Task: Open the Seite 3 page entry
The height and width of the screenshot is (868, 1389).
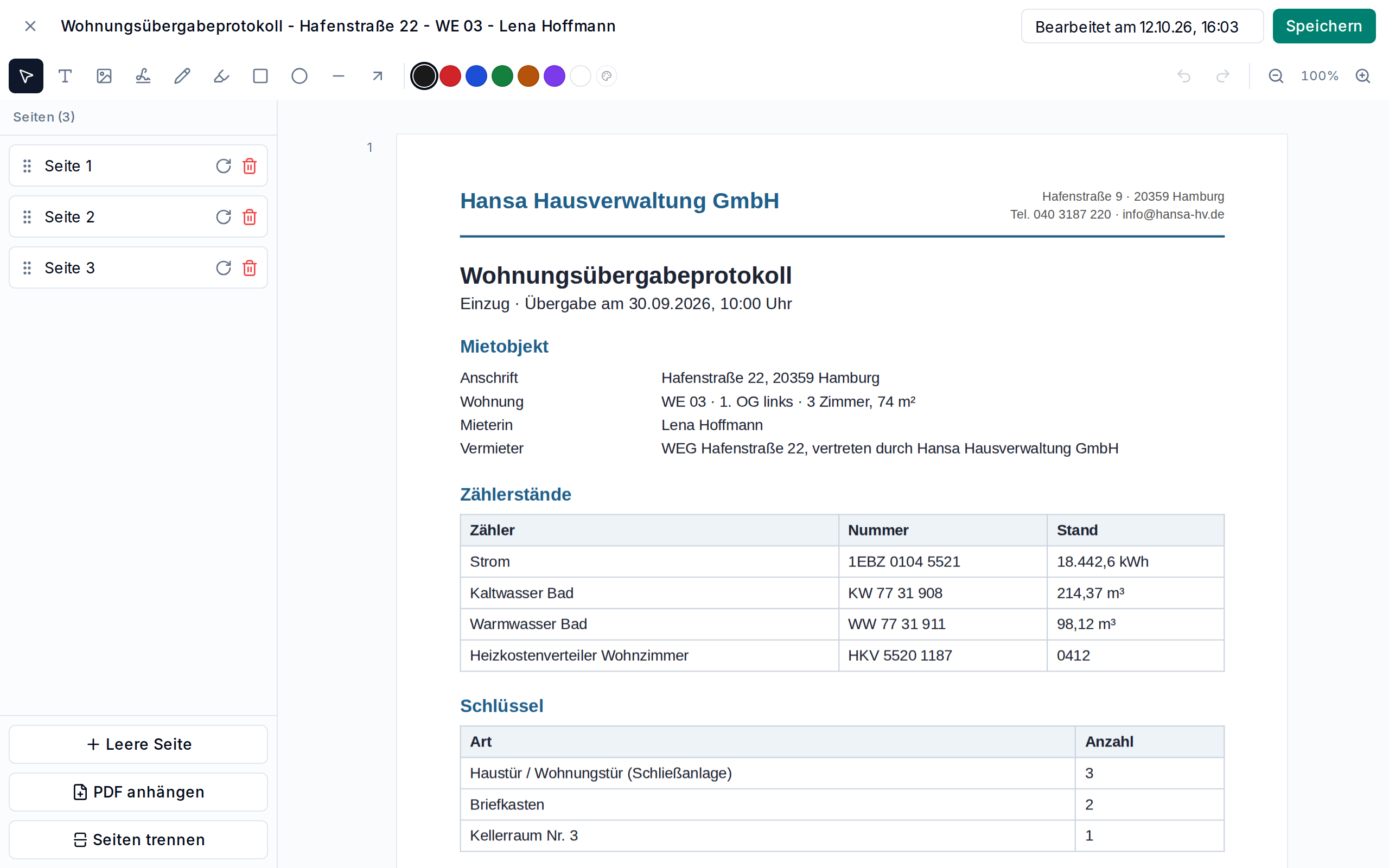Action: tap(138, 268)
